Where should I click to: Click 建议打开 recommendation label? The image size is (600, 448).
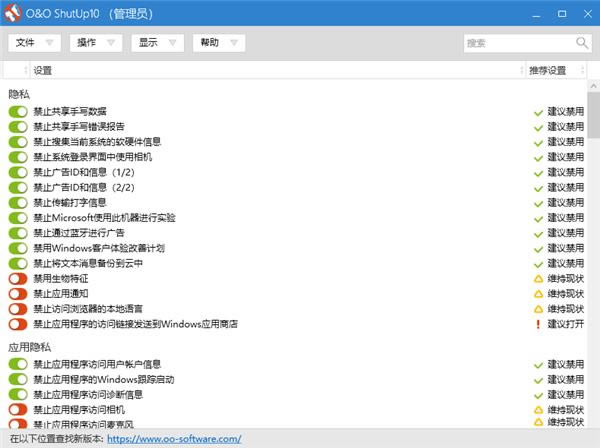[x=566, y=324]
